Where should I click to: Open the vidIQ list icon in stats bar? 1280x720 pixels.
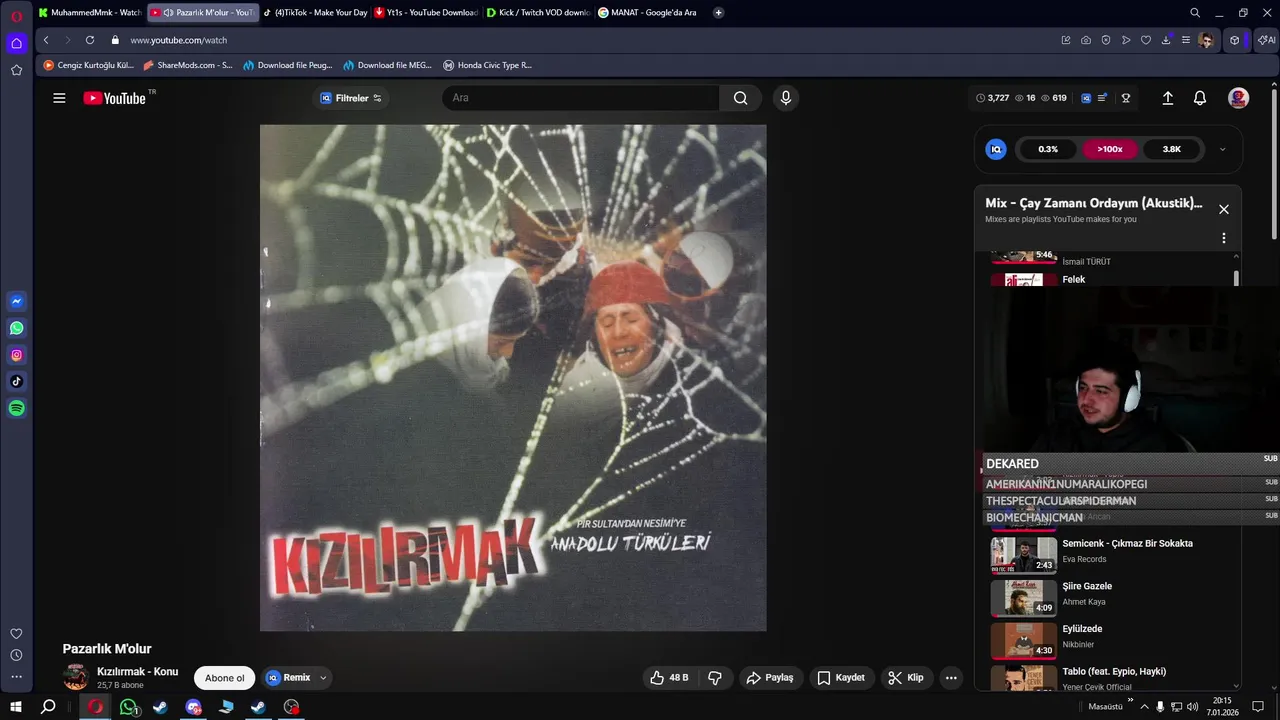1102,98
